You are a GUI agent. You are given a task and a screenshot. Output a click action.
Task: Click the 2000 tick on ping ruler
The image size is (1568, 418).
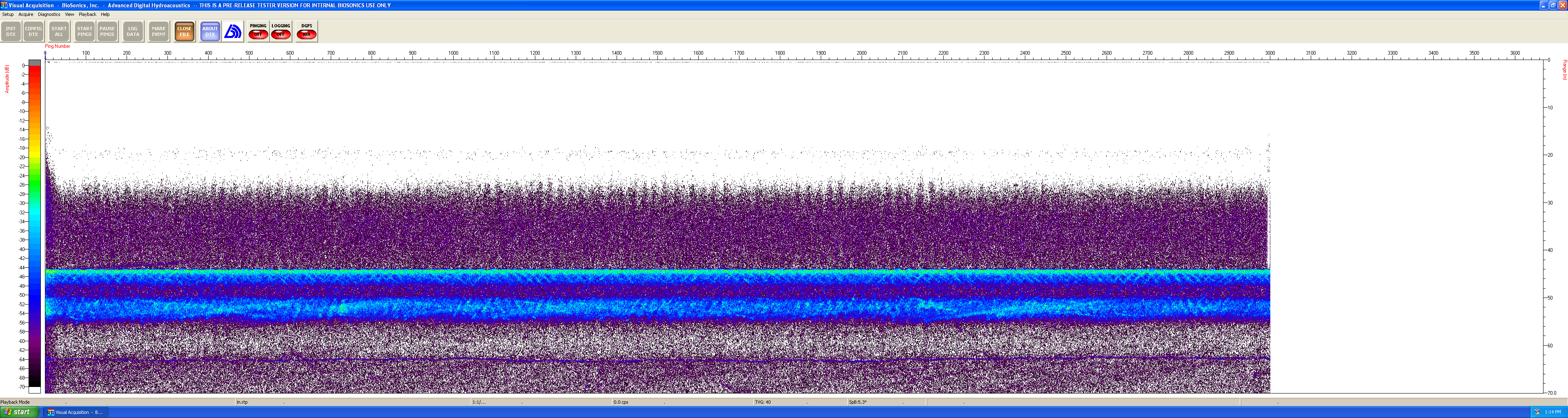pos(862,53)
